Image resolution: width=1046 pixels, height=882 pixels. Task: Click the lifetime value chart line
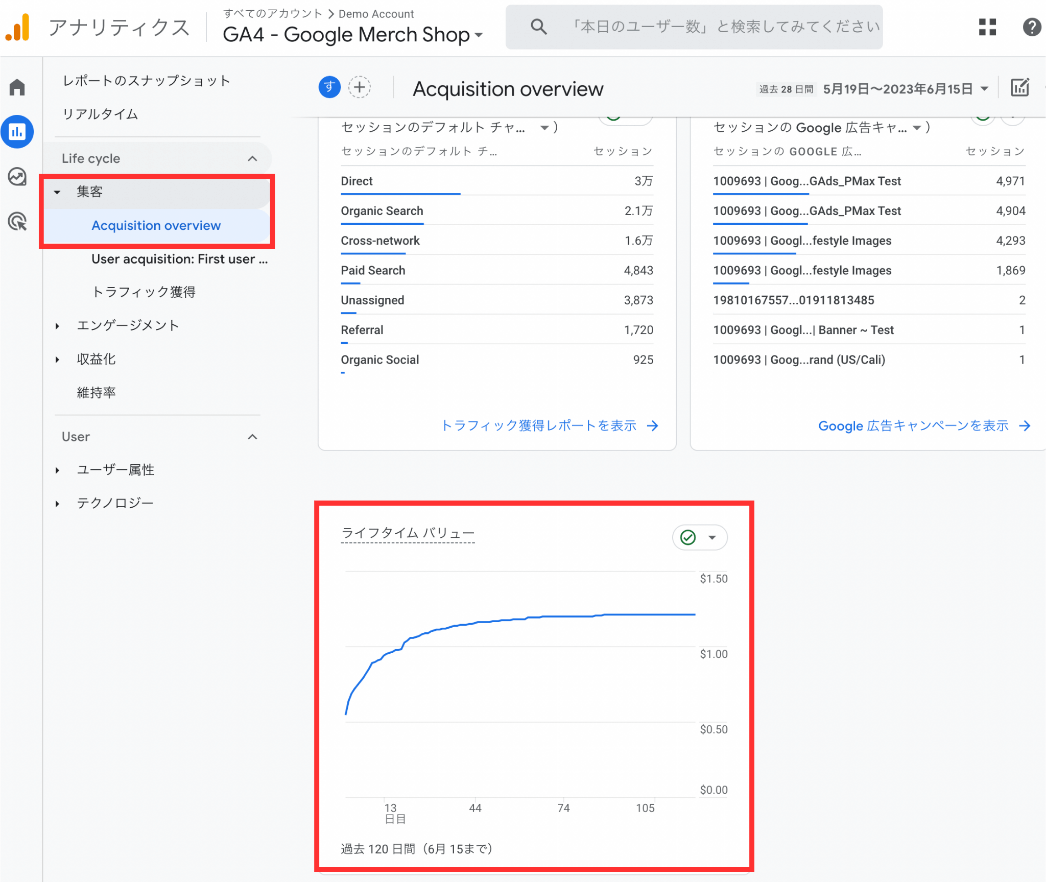520,619
